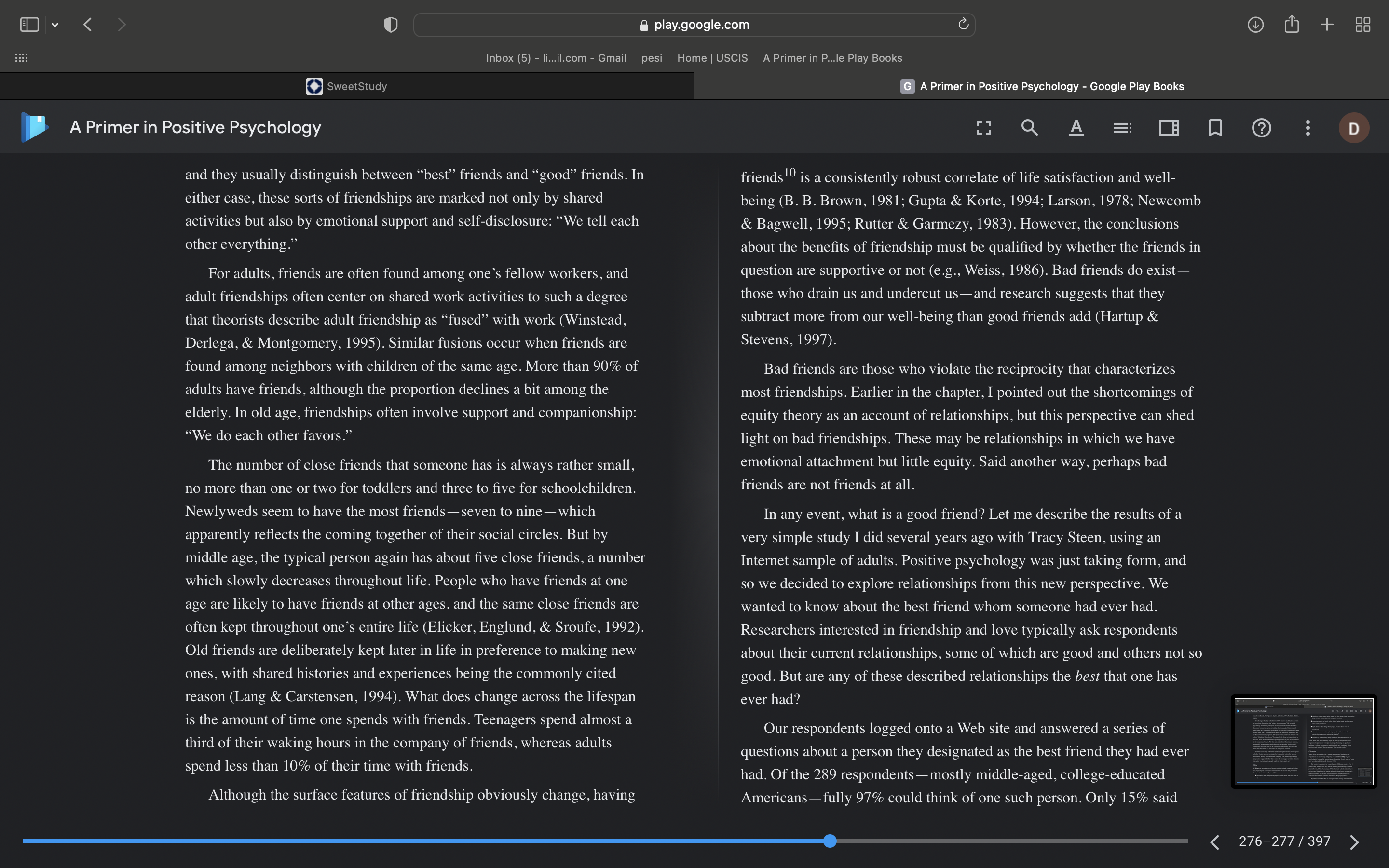Open the D account avatar
The height and width of the screenshot is (868, 1389).
[x=1354, y=128]
